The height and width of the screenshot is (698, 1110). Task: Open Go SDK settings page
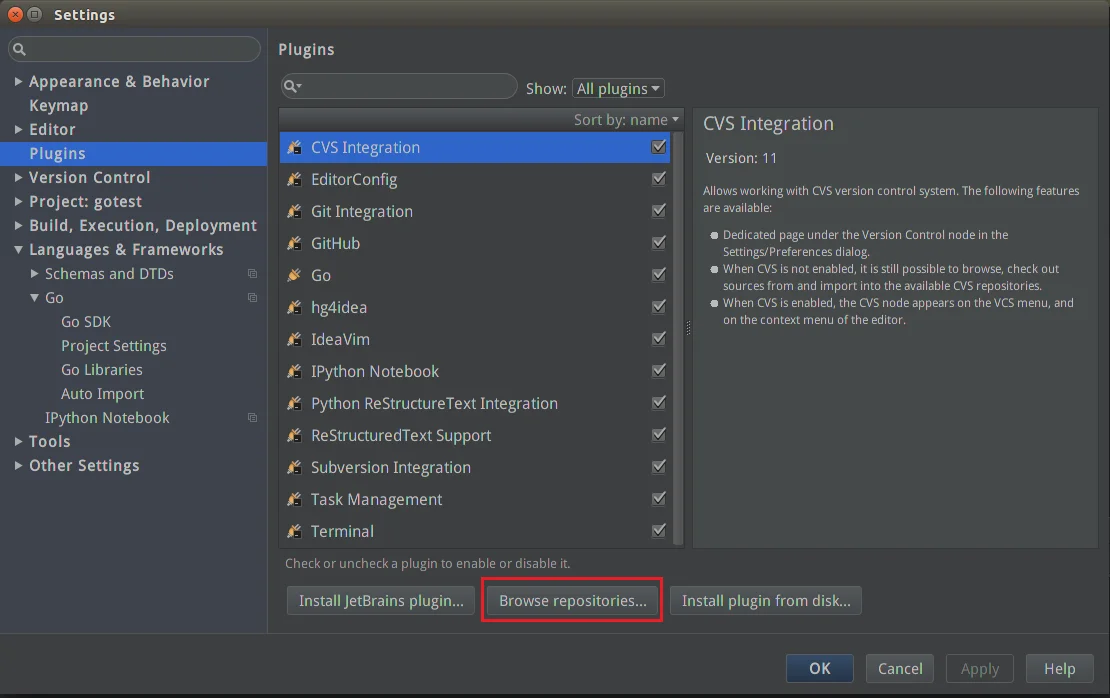(86, 321)
